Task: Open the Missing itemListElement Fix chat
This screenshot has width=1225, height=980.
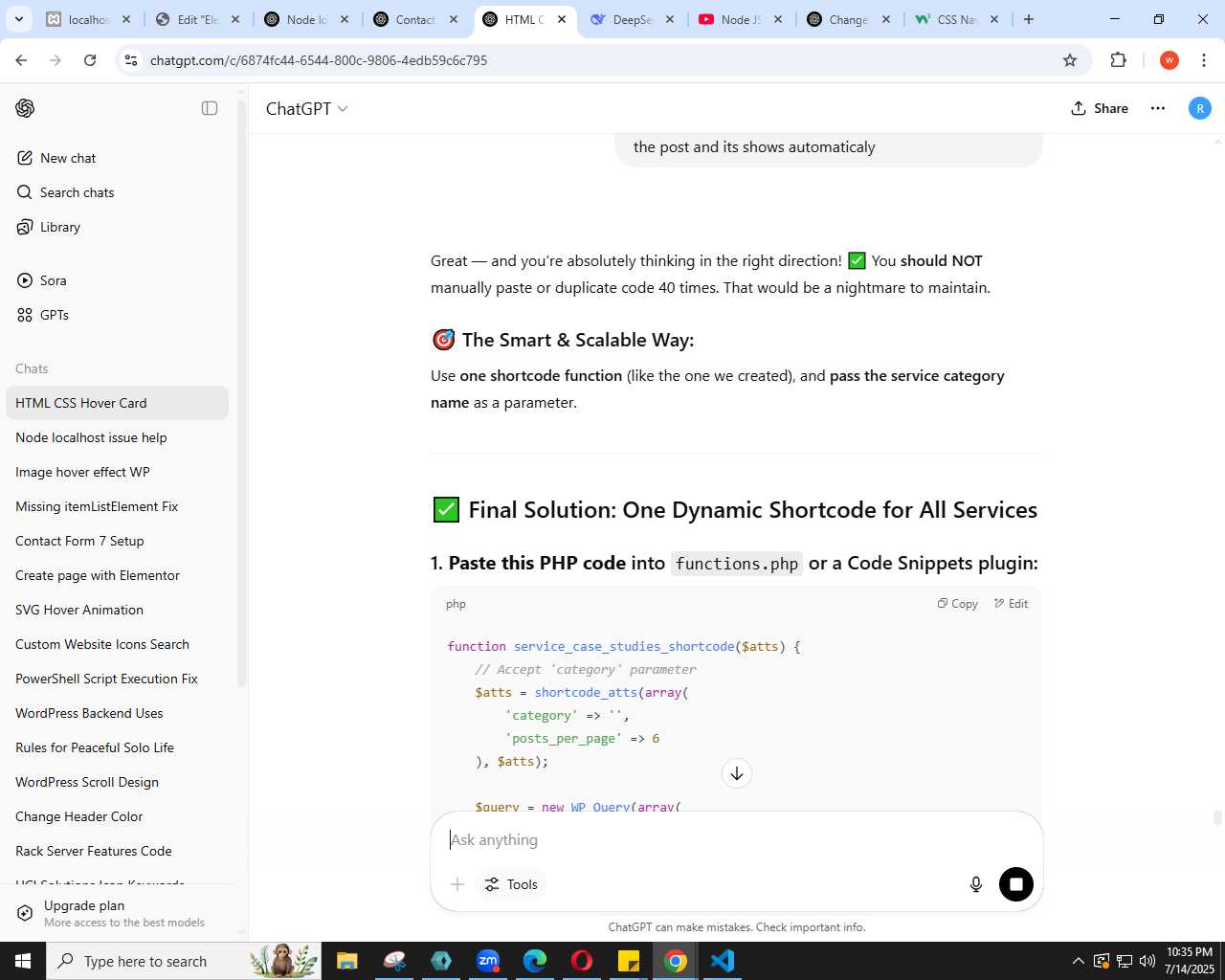Action: (x=117, y=506)
